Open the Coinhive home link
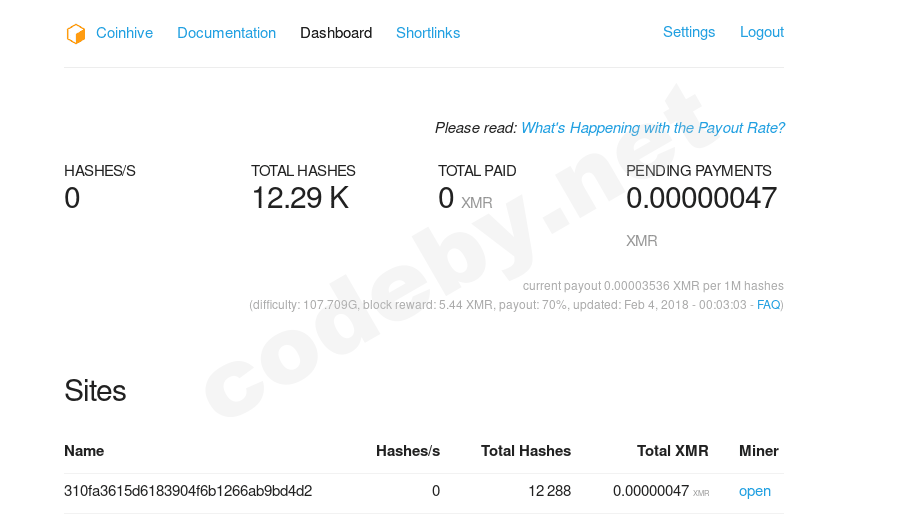919x520 pixels. pos(124,33)
